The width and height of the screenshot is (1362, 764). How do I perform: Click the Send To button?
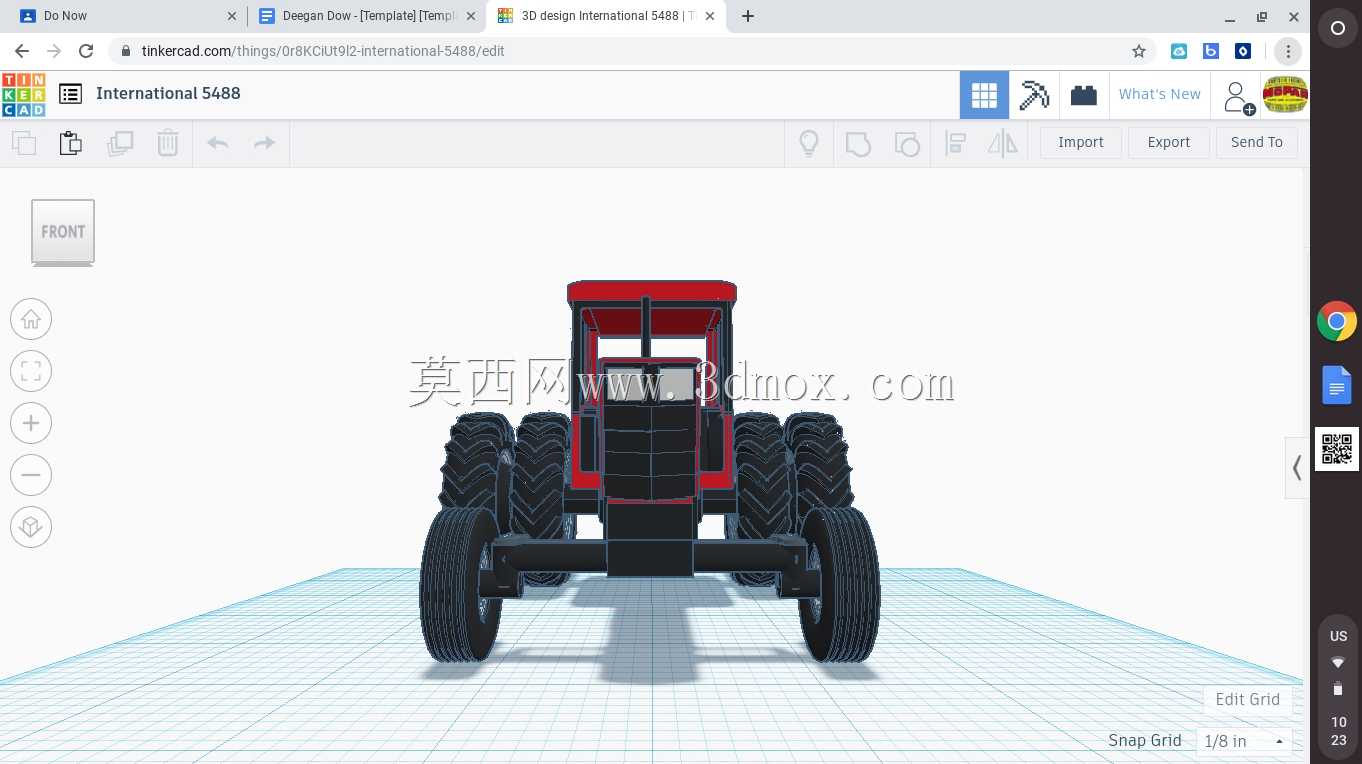pos(1257,142)
